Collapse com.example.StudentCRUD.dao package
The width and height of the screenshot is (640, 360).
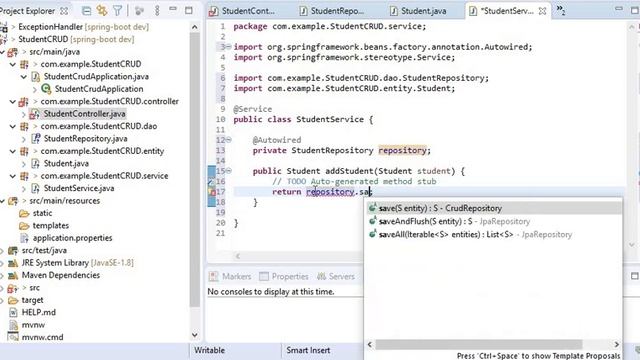13,126
